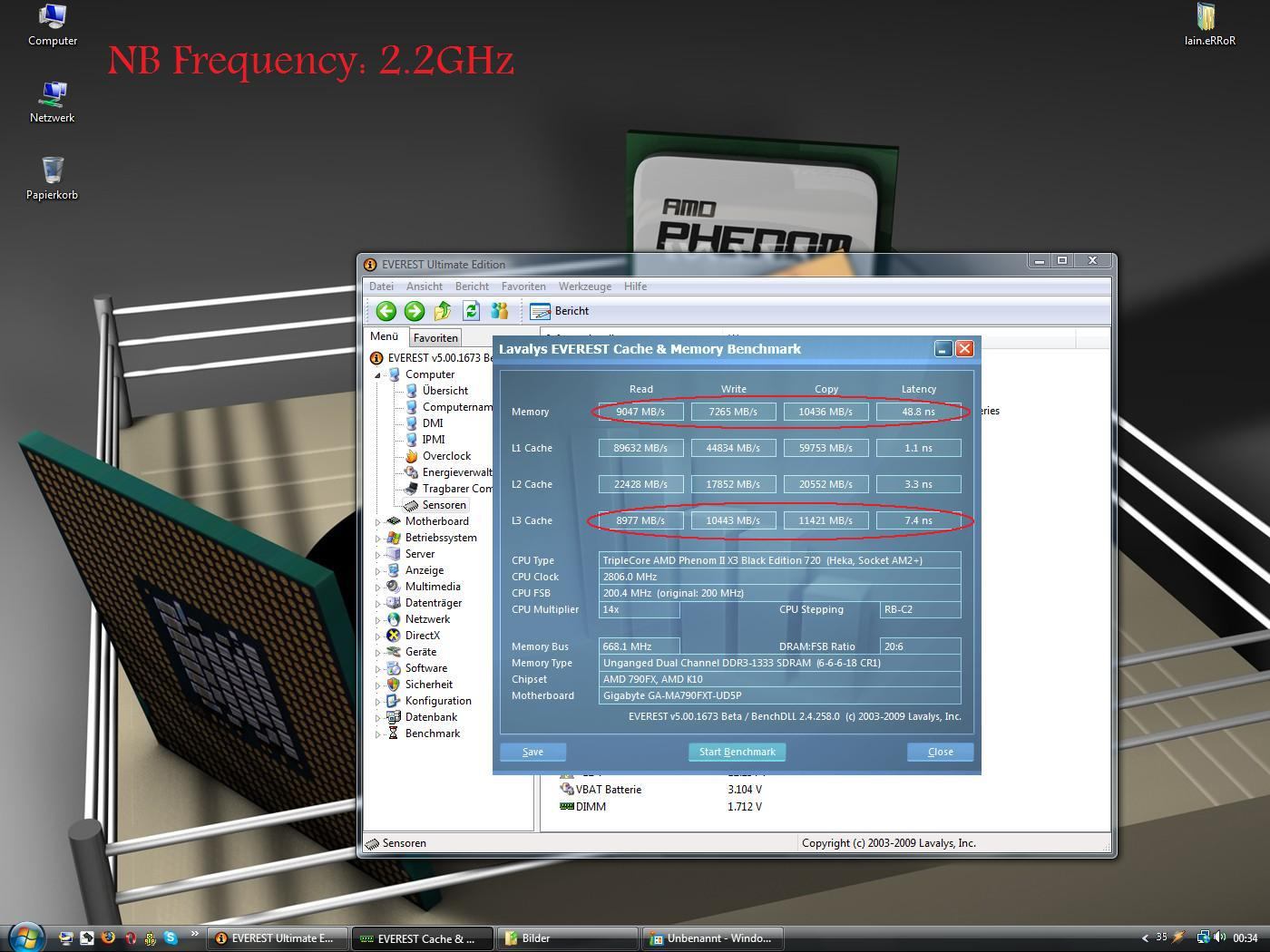Click the users icon in EVEREST toolbar

(x=499, y=311)
